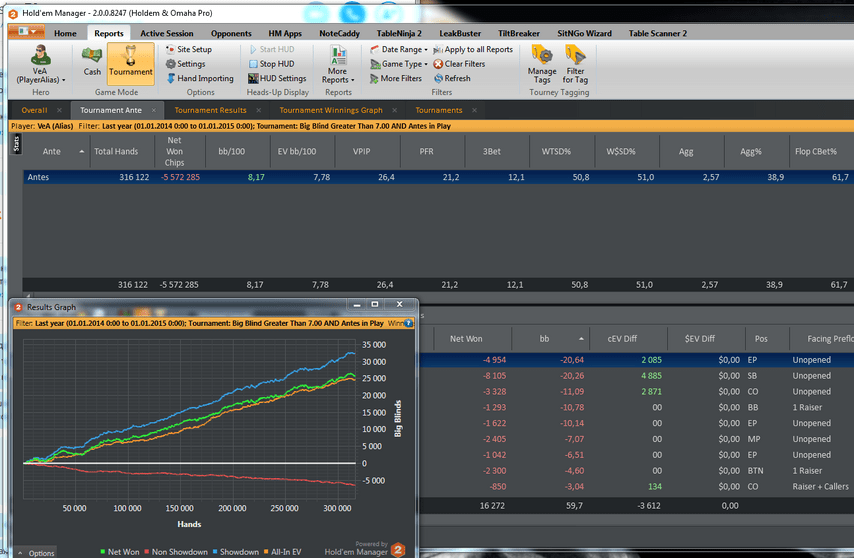
Task: Open More Filters
Action: click(396, 78)
